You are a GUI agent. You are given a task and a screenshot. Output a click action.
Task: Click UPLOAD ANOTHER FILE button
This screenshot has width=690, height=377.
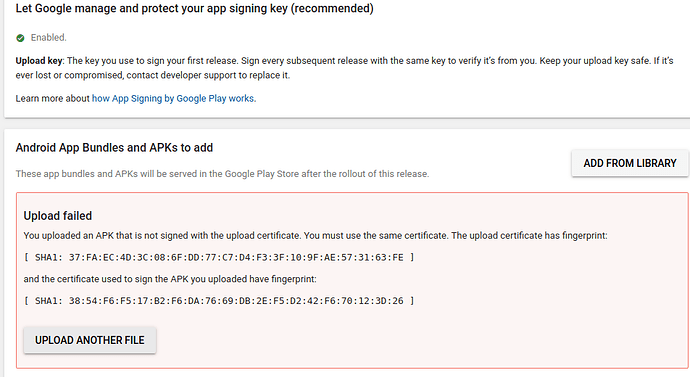click(90, 340)
